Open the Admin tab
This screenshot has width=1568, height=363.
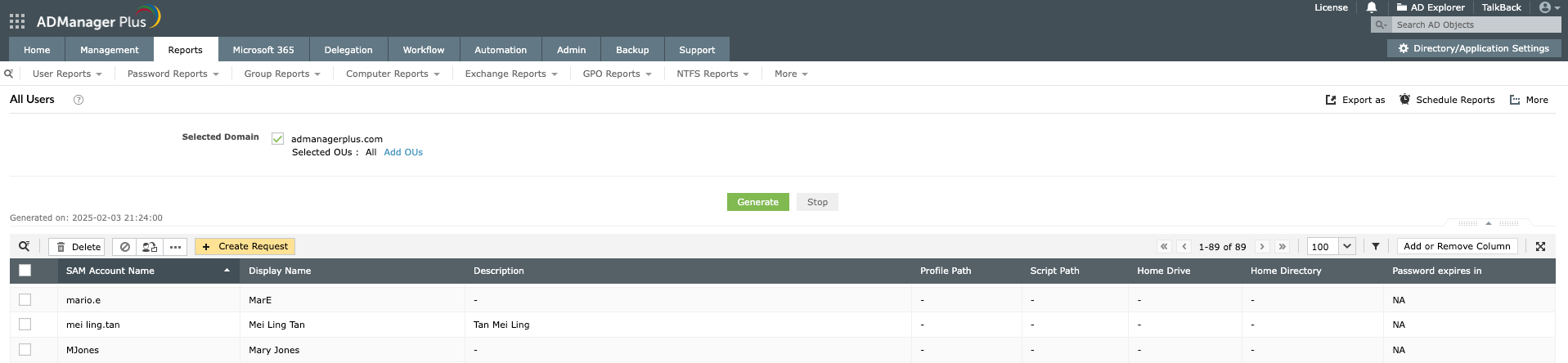click(x=571, y=49)
